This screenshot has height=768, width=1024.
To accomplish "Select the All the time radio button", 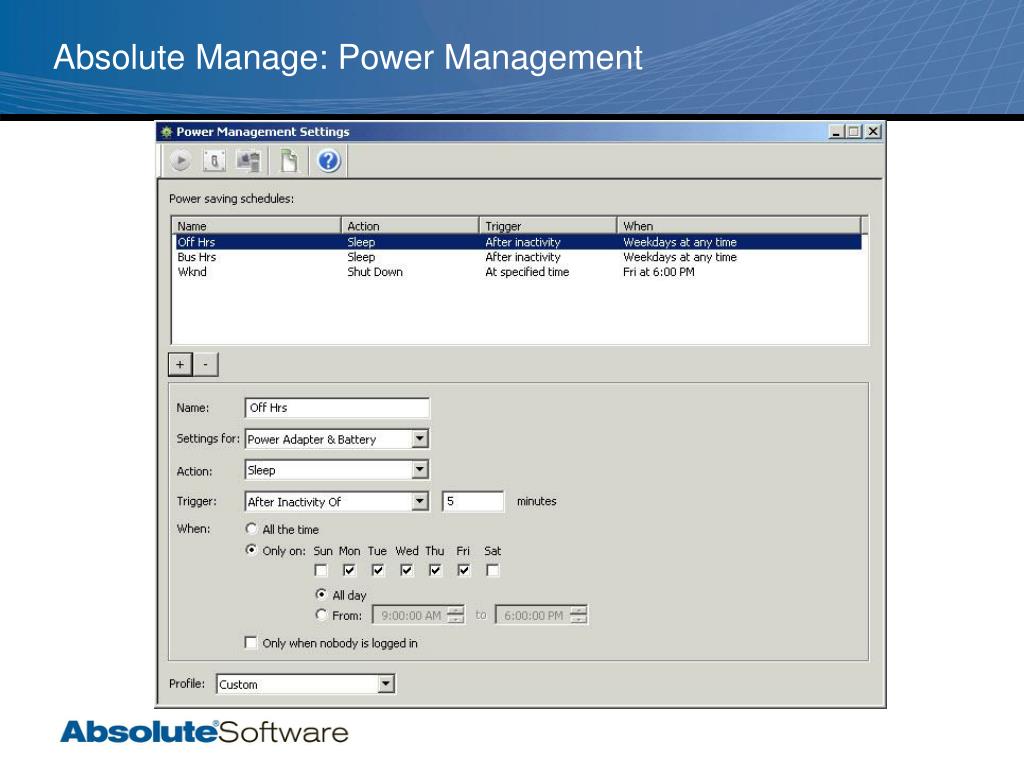I will [x=251, y=528].
